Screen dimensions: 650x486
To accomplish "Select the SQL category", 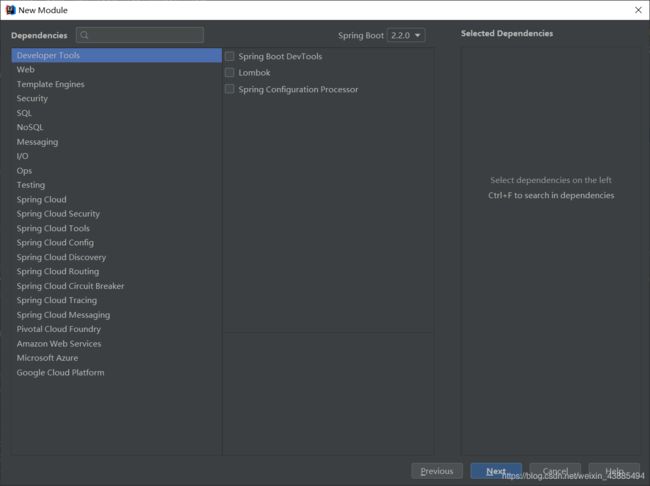I will (116, 113).
